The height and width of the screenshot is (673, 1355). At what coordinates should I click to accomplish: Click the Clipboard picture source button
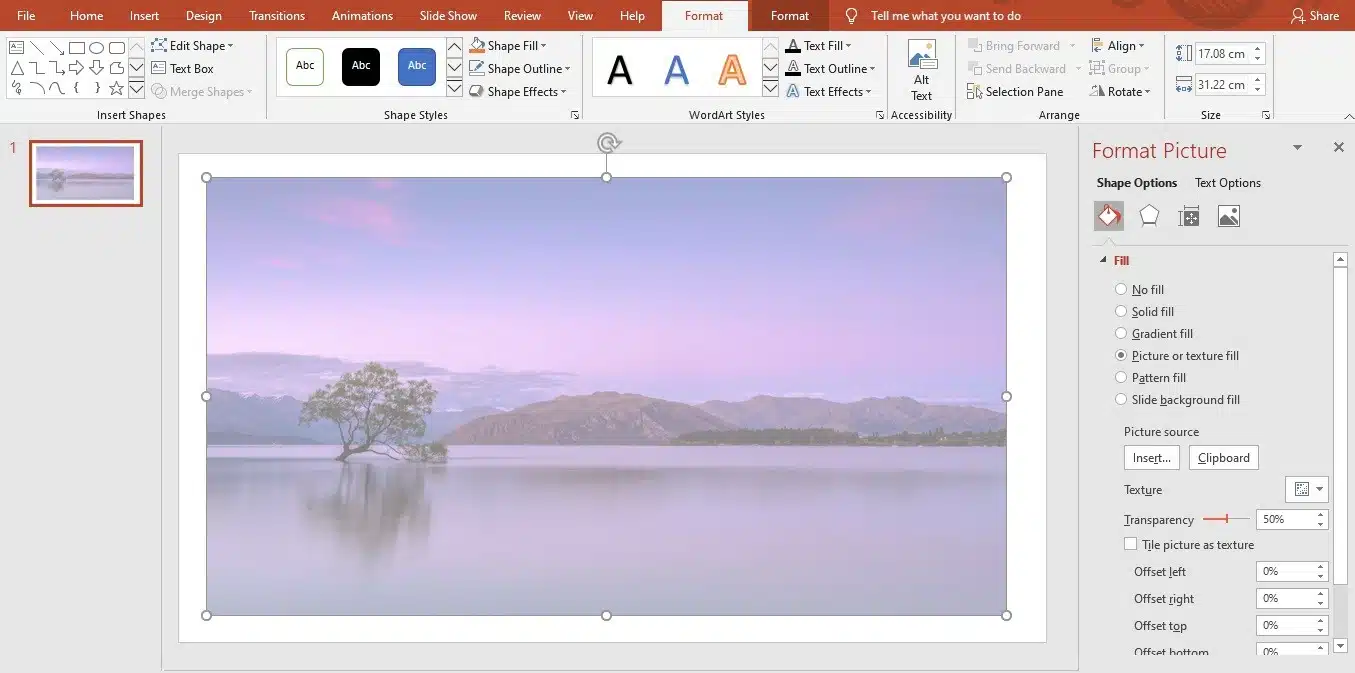click(1223, 457)
